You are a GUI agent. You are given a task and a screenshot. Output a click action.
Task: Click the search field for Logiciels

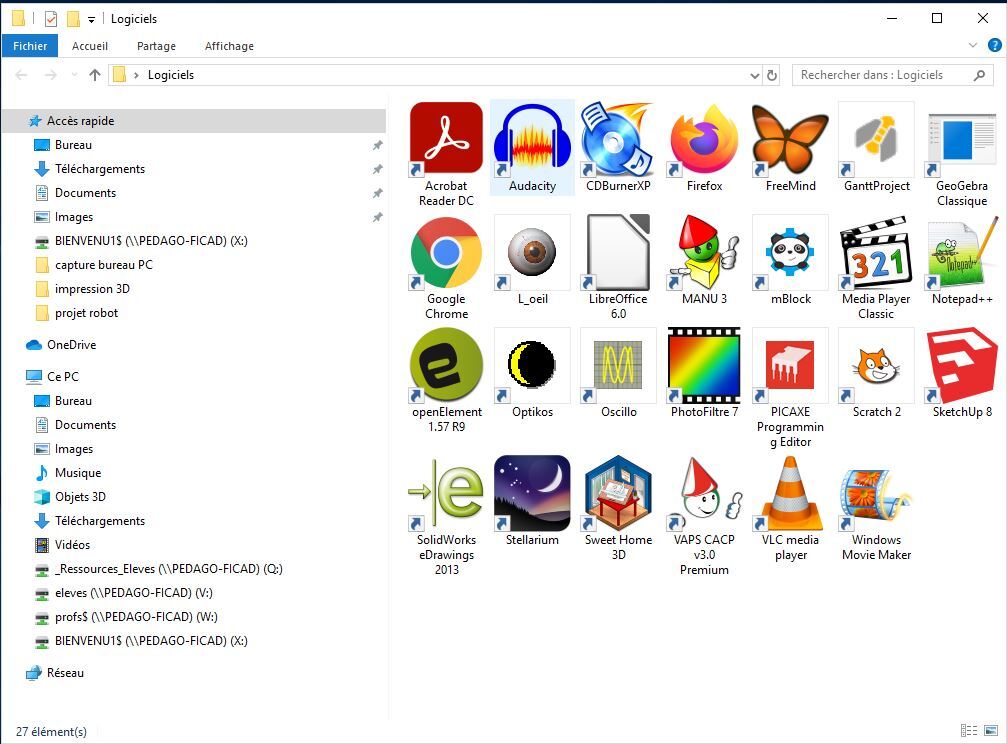pos(892,75)
